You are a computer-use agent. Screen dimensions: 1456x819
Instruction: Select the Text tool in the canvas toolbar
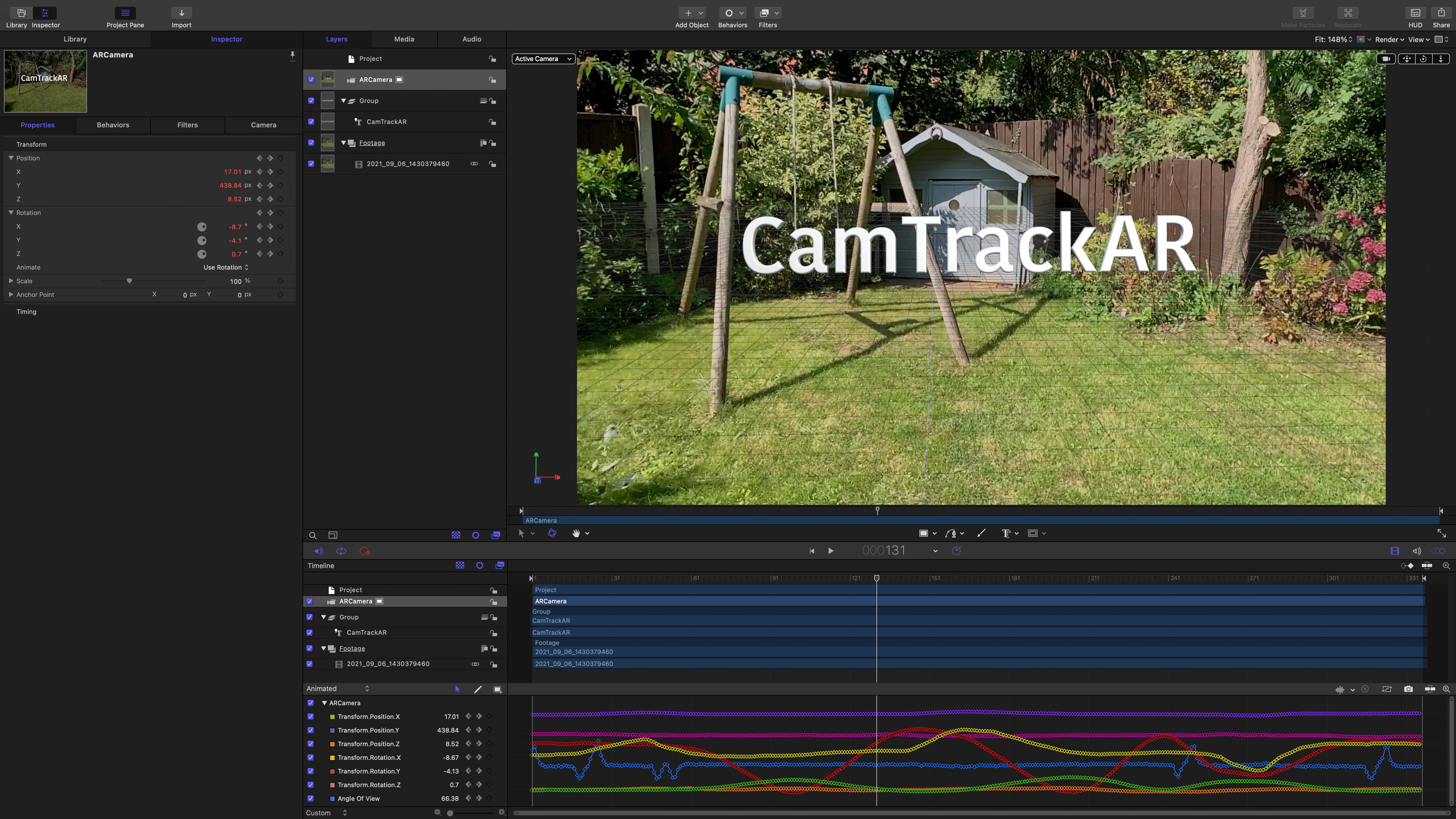click(1006, 533)
